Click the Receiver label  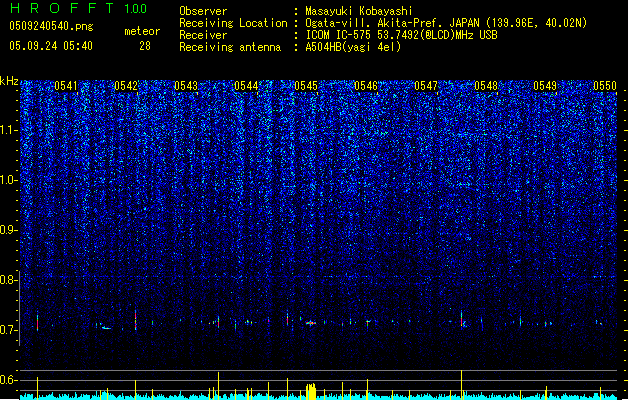click(x=203, y=35)
